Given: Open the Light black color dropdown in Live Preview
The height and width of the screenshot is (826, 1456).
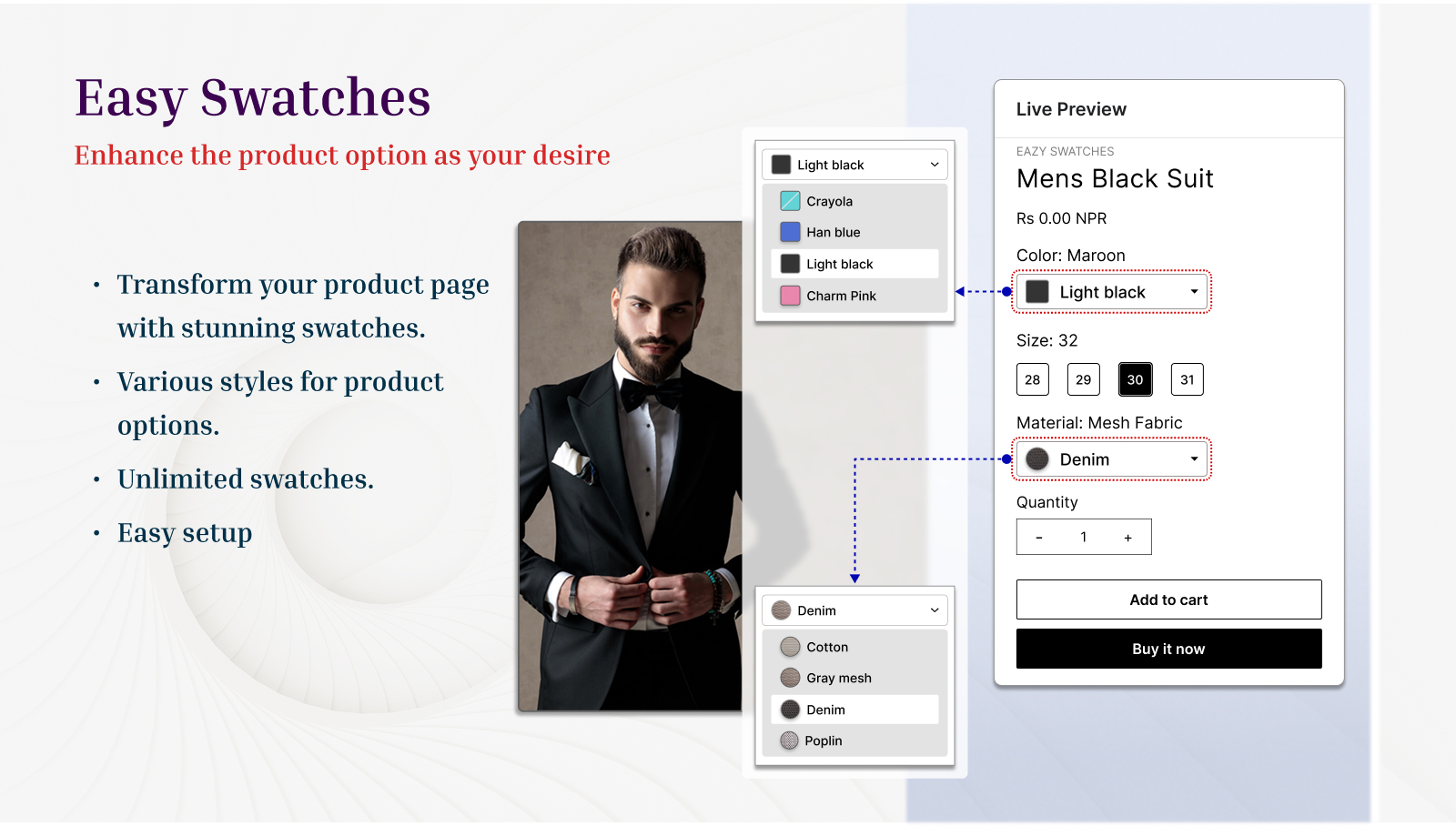Looking at the screenshot, I should [1112, 292].
